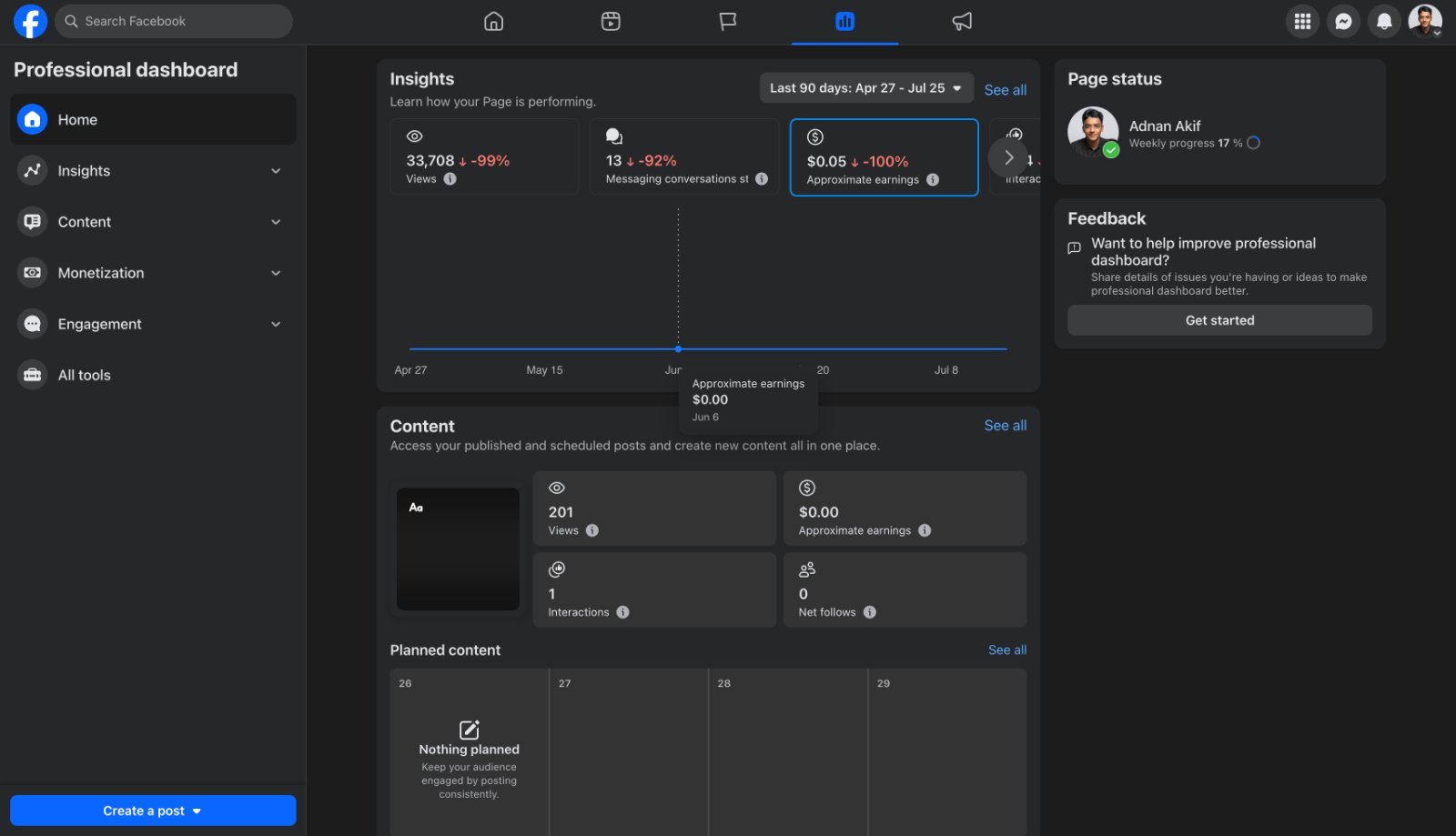Select the Approximate earnings $0.05 metric card
Image resolution: width=1456 pixels, height=836 pixels.
coord(884,157)
